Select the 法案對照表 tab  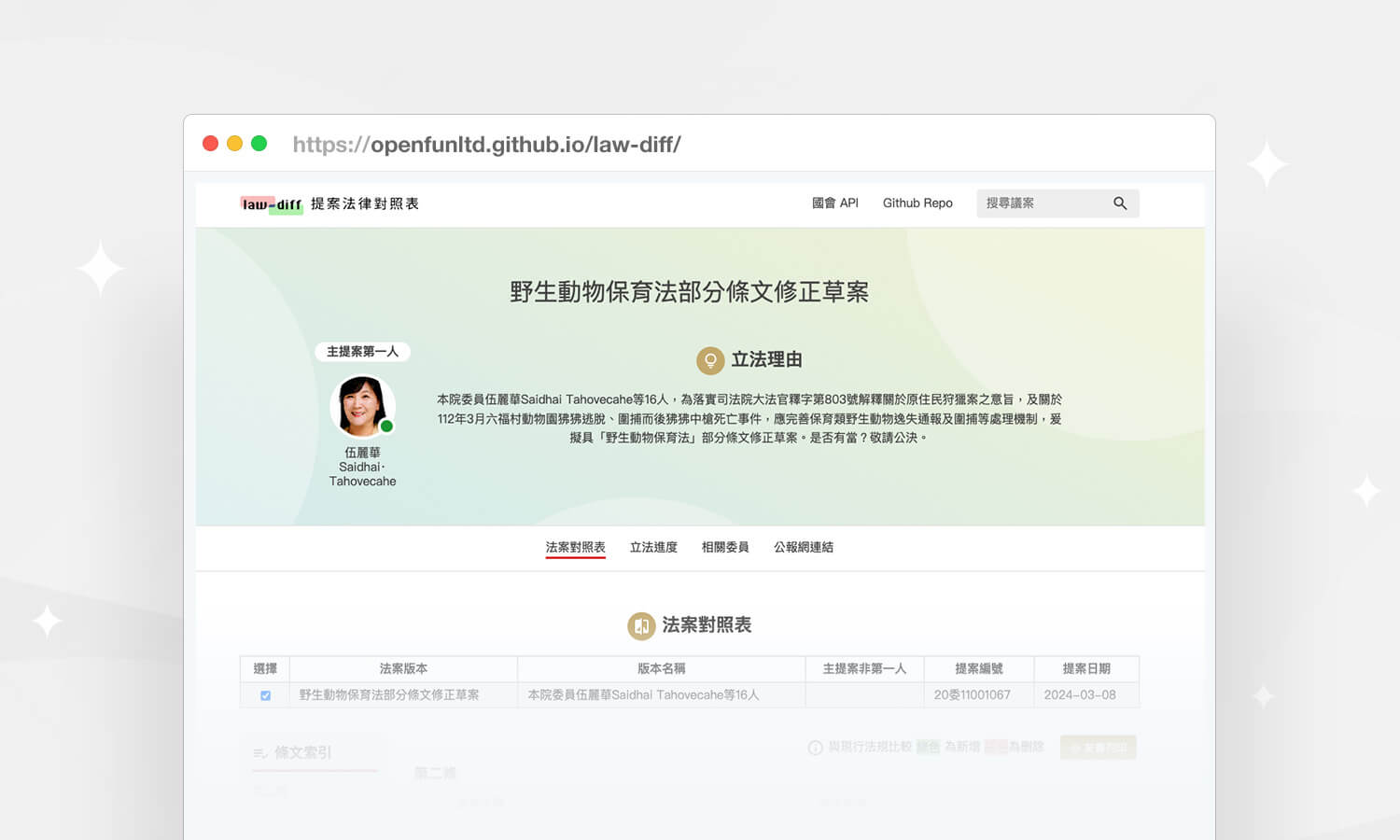pos(575,548)
